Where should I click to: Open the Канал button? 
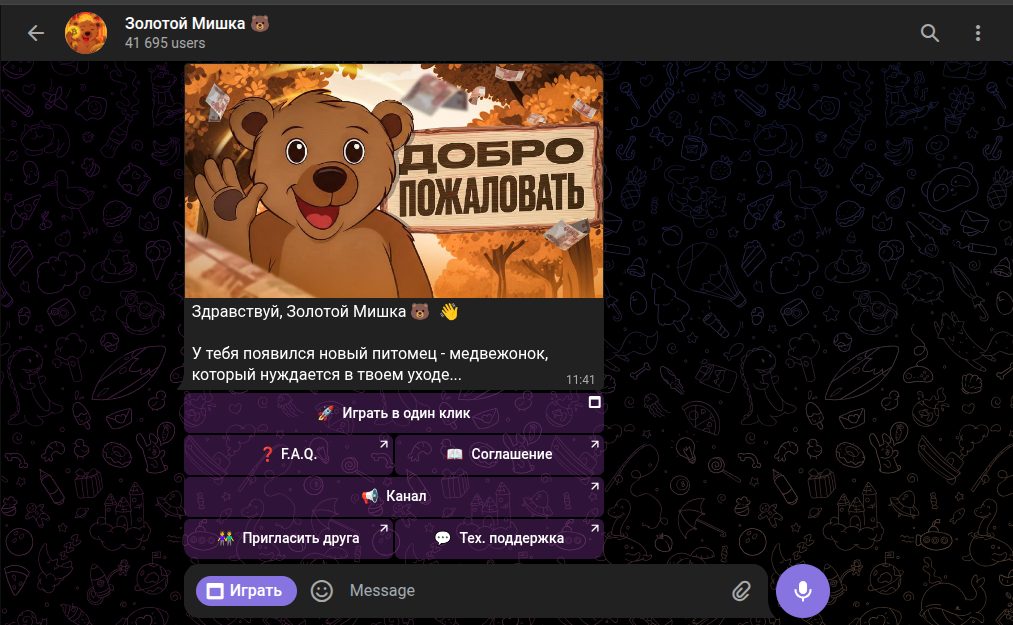(x=394, y=496)
